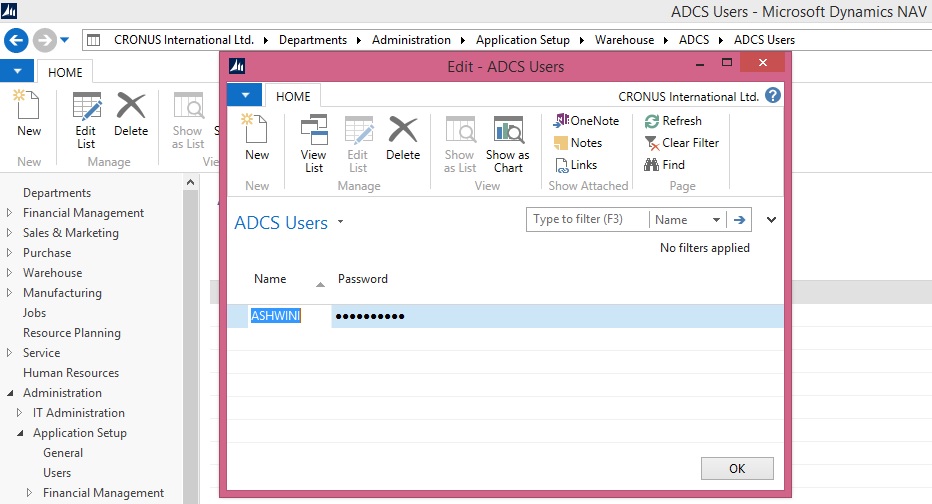Open the ADCS Users title dropdown
Screen dimensions: 932x504
click(x=341, y=222)
